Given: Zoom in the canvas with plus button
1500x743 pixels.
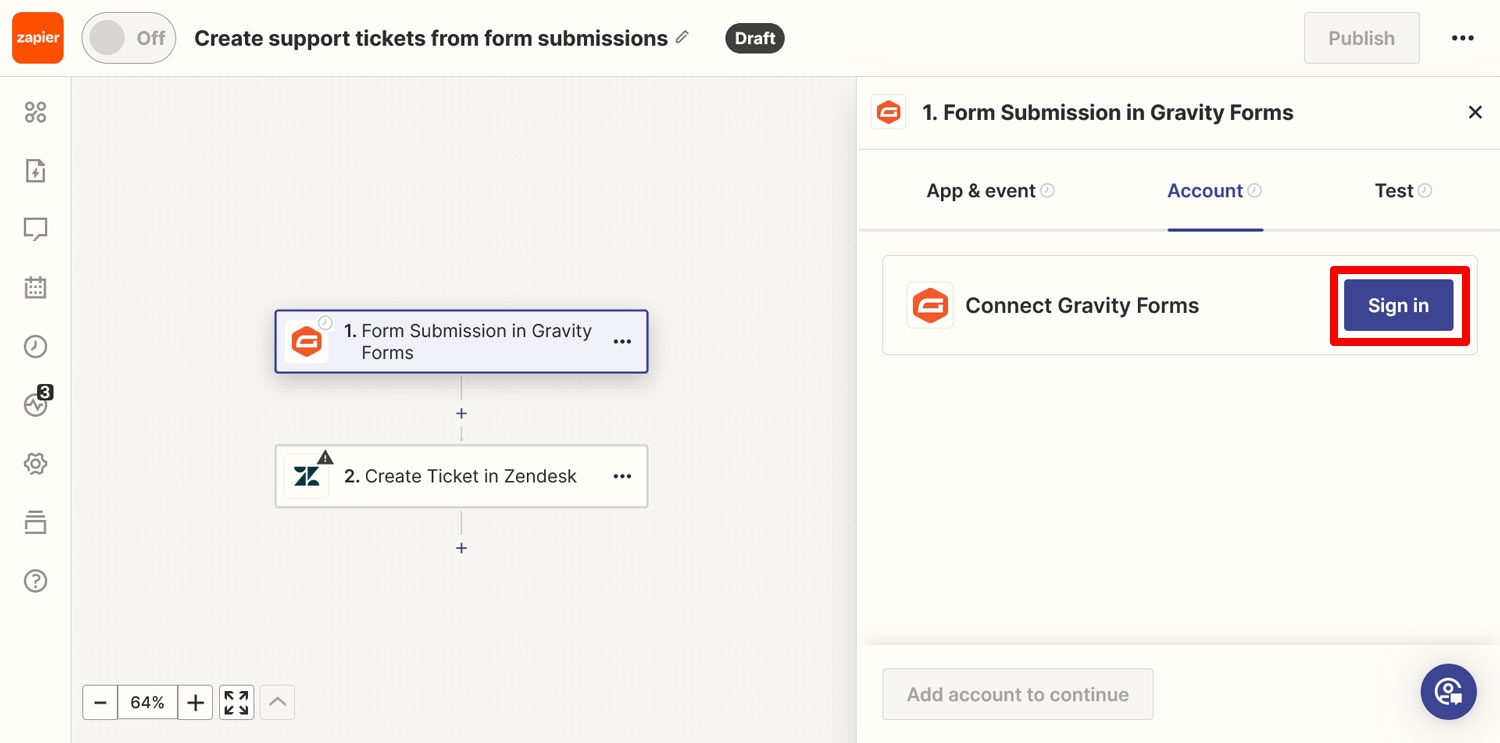Looking at the screenshot, I should tap(195, 703).
